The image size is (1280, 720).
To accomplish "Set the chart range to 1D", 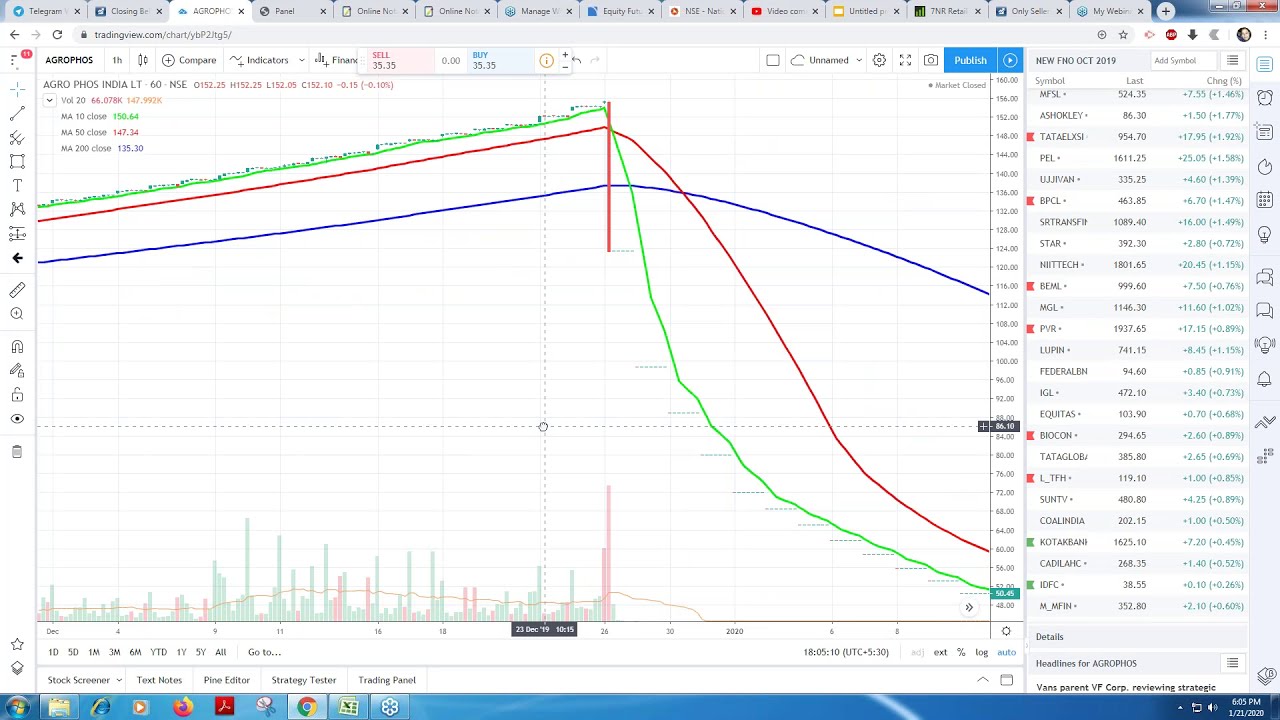I will (53, 652).
